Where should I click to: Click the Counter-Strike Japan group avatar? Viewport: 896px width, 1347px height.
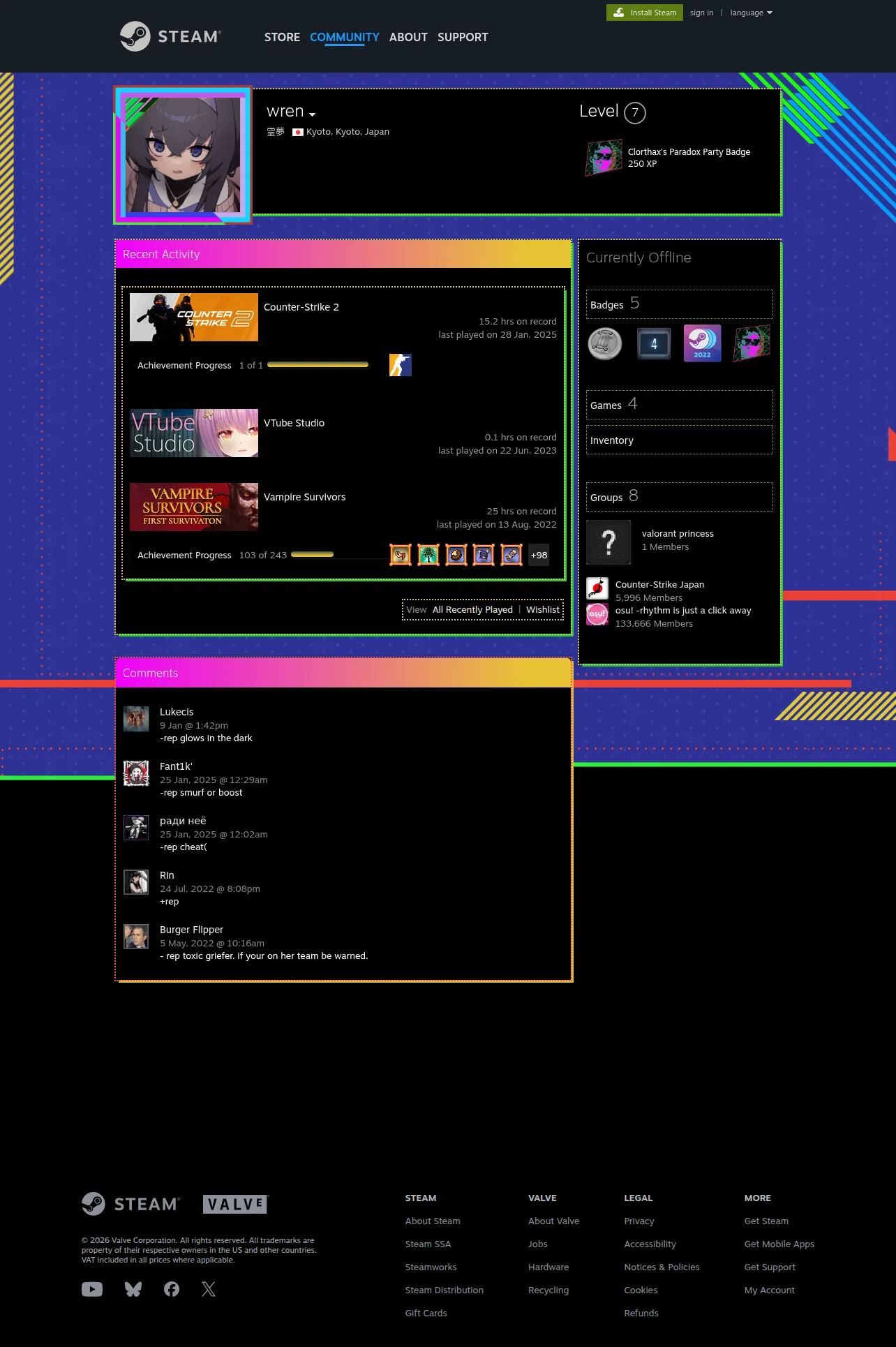tap(597, 588)
